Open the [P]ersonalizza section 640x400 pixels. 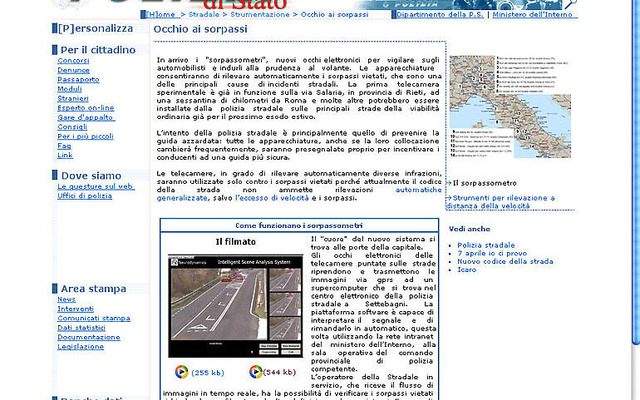tap(96, 29)
